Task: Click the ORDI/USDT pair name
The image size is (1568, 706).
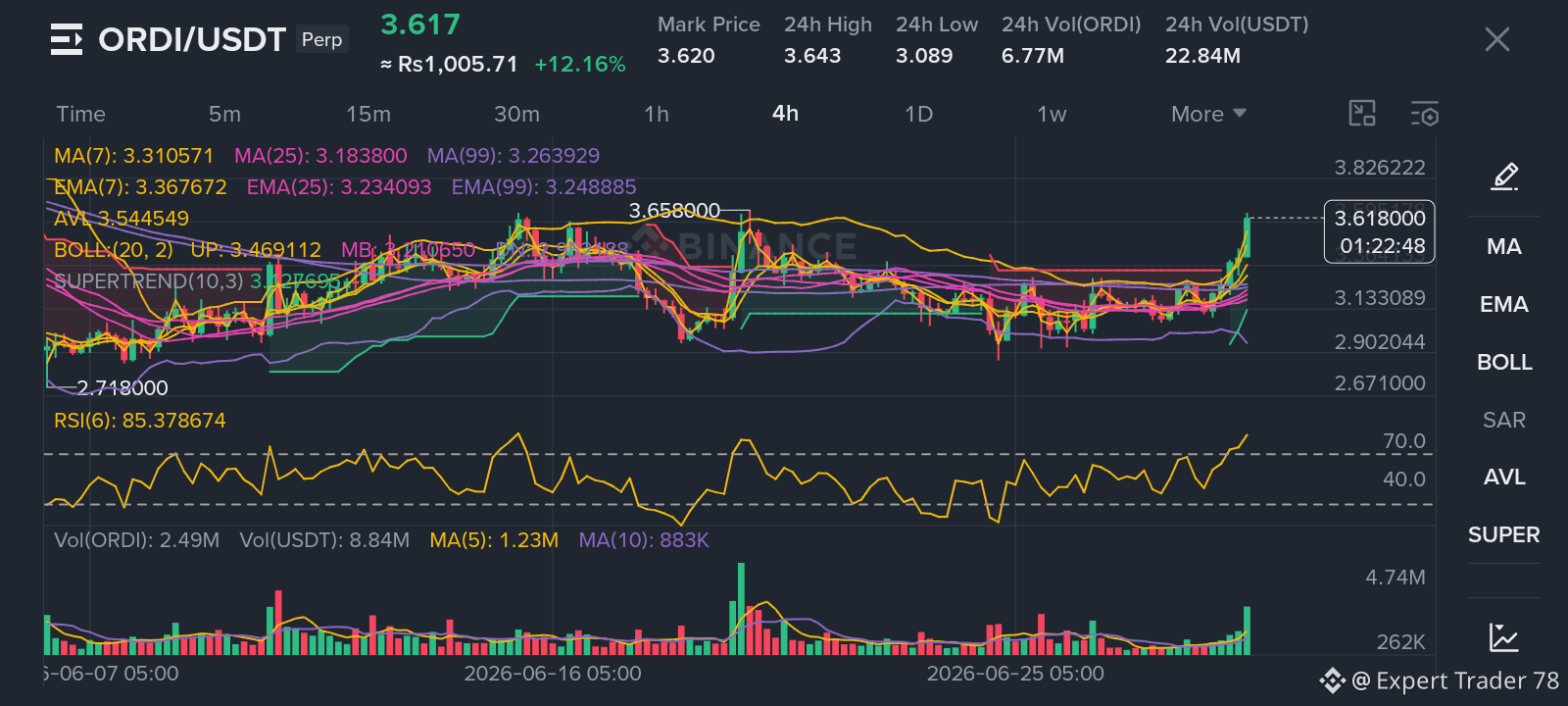Action: pos(192,39)
